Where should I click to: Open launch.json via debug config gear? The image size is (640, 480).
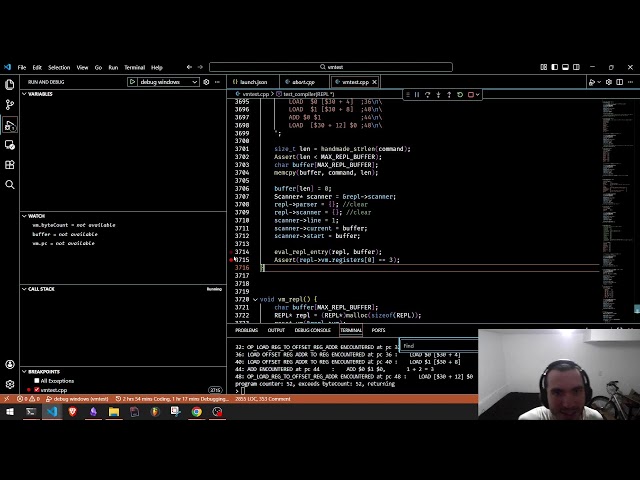pyautogui.click(x=206, y=82)
